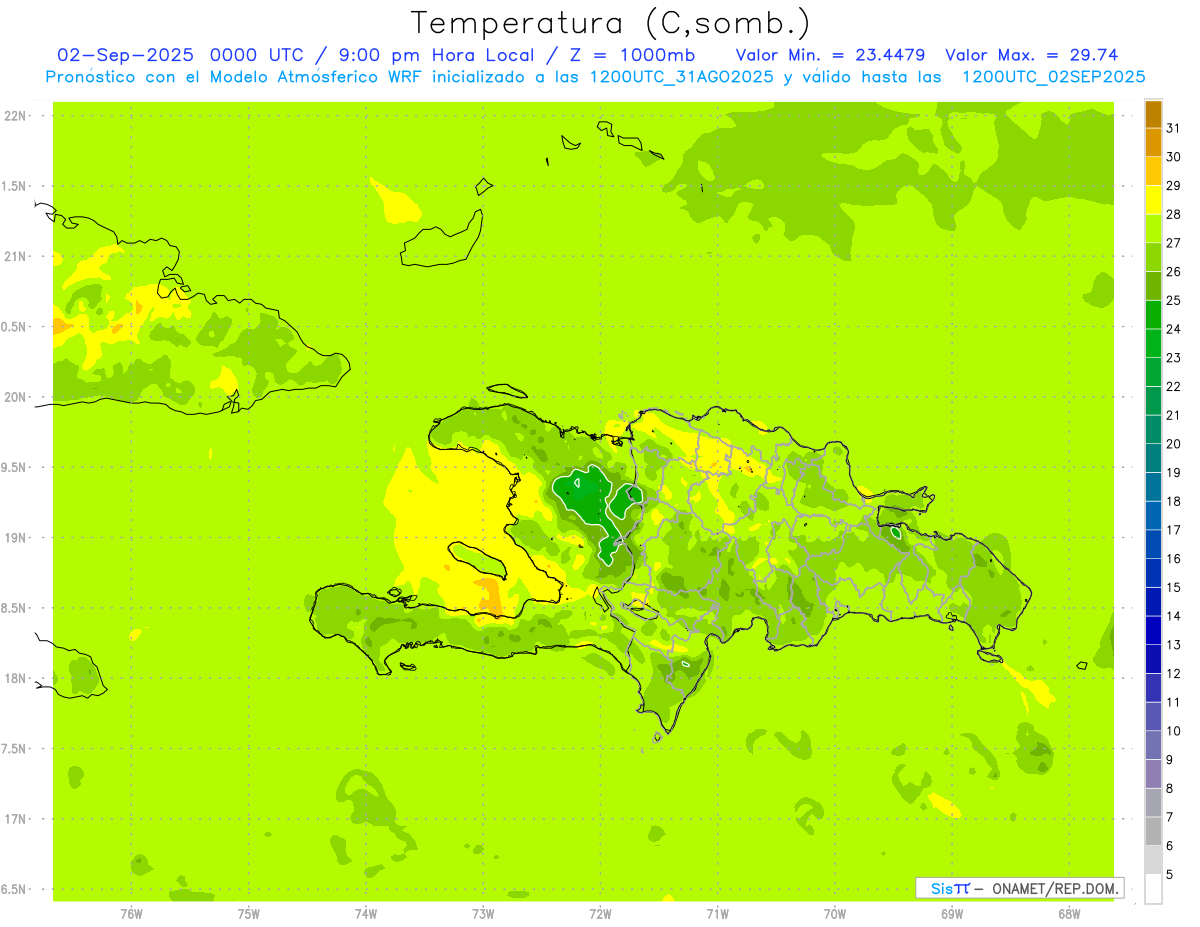The image size is (1200, 927).
Task: Click the '72W' longitude axis label
Action: pyautogui.click(x=600, y=914)
